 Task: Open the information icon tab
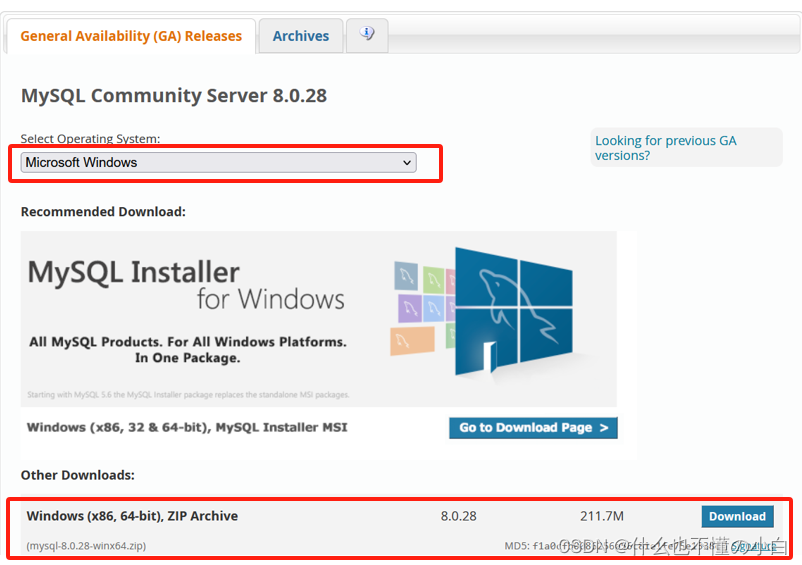pos(367,35)
